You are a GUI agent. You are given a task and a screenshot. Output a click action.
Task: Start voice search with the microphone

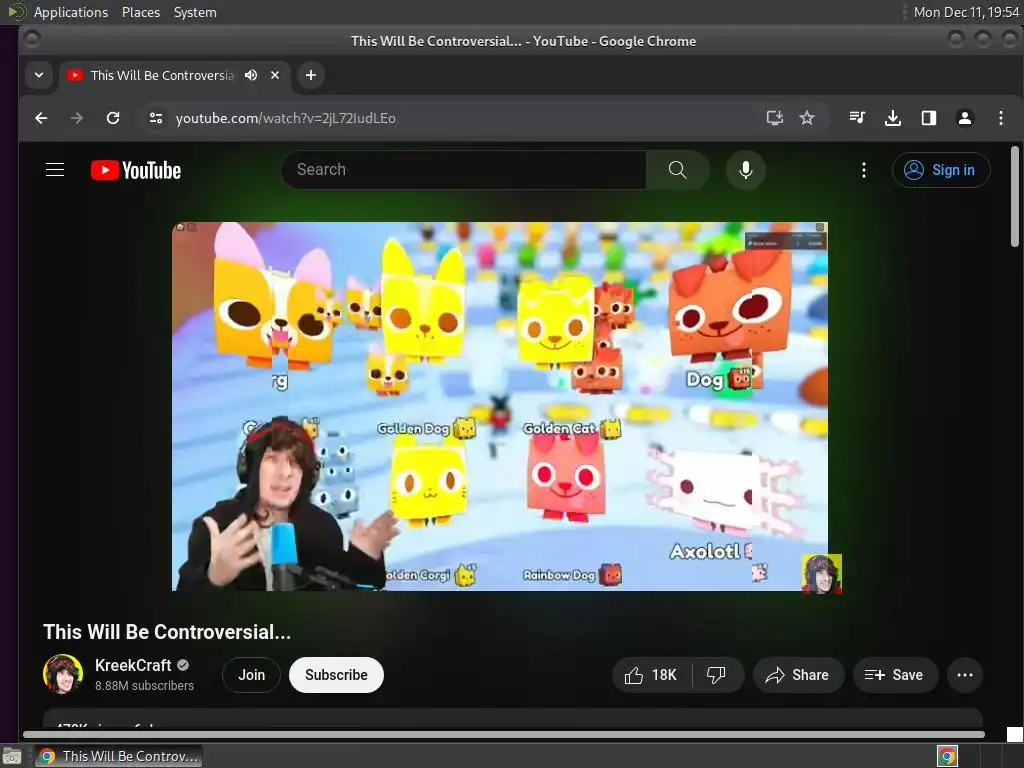[x=745, y=170]
